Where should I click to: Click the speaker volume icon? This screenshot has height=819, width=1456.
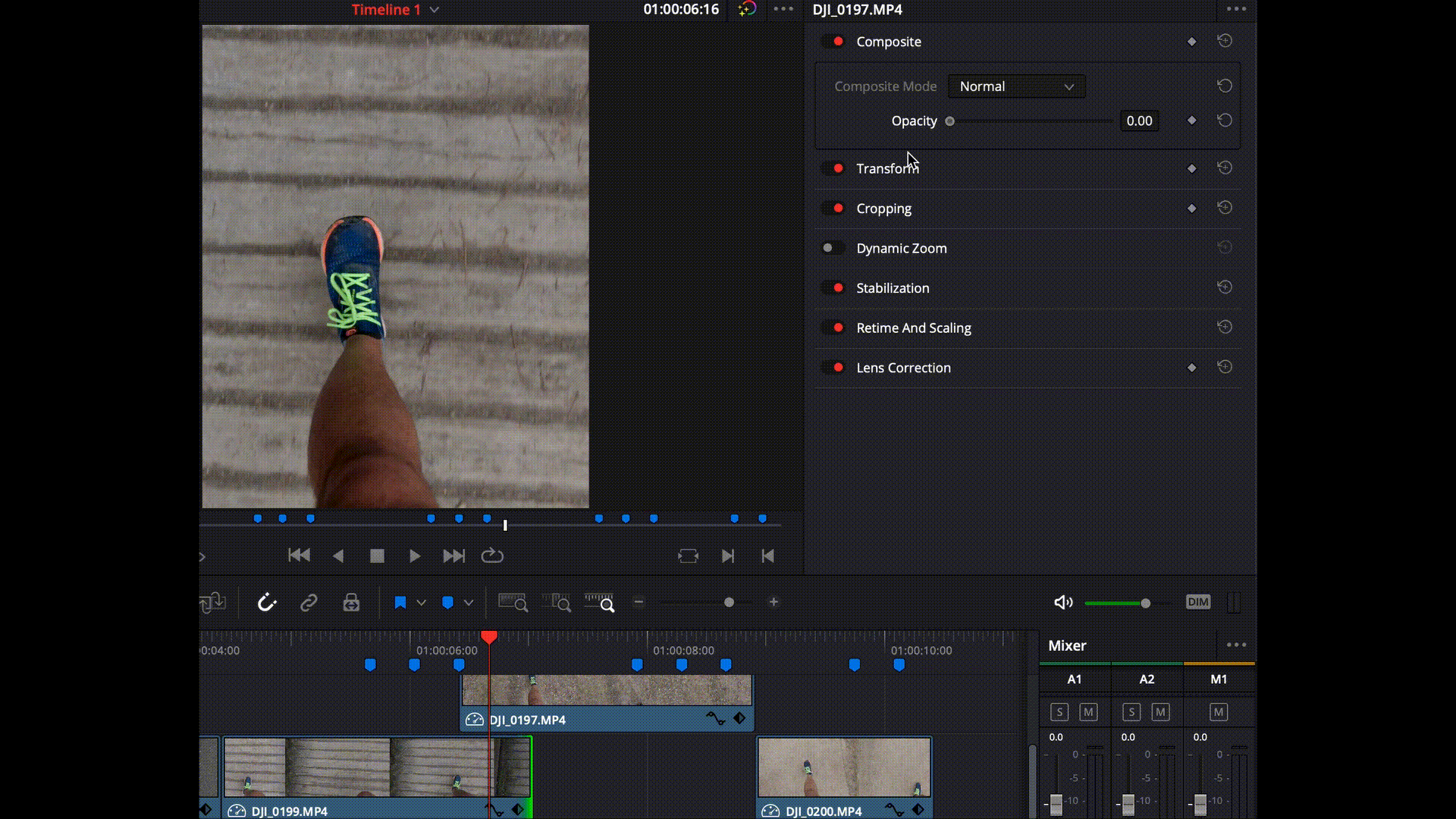pyautogui.click(x=1063, y=602)
